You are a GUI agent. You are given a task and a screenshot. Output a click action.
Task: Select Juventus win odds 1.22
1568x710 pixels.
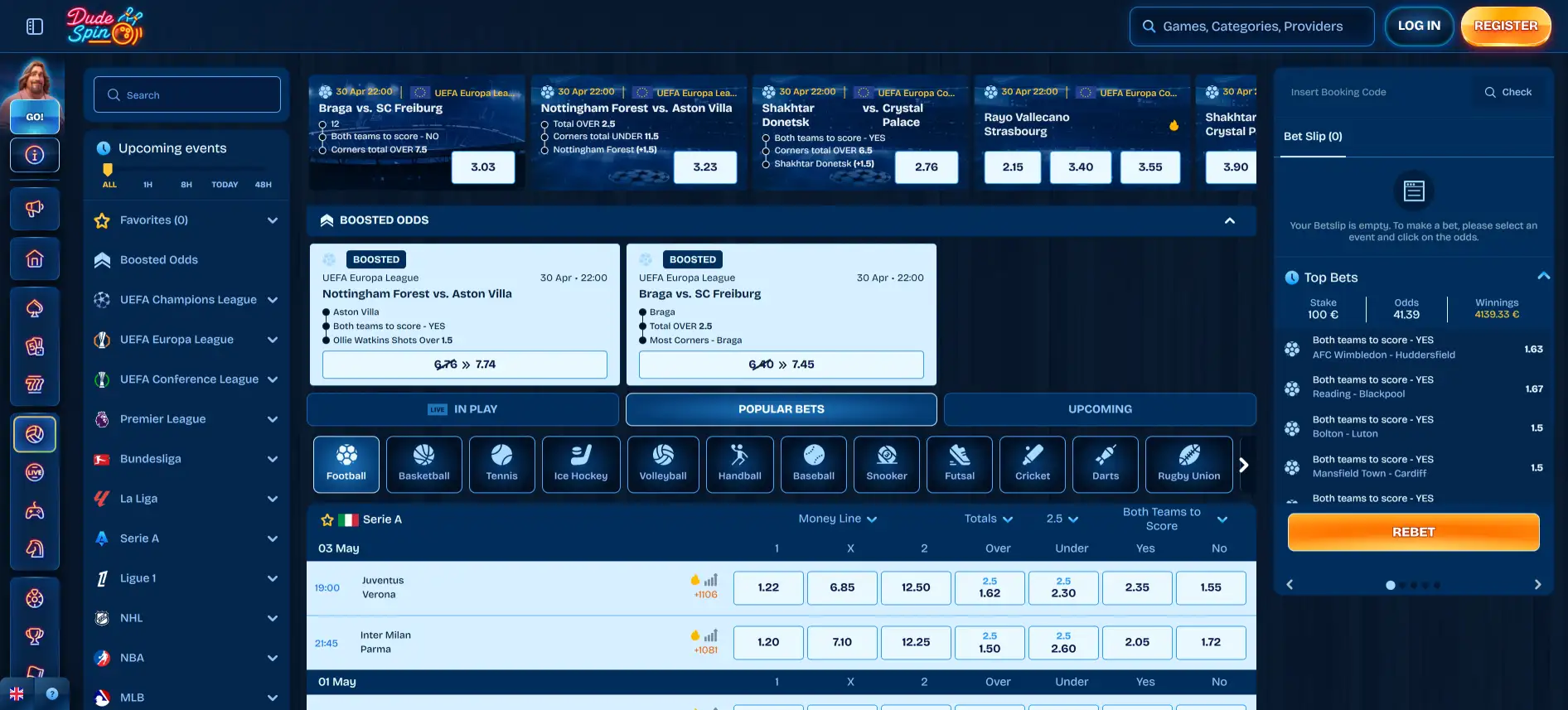(x=768, y=587)
